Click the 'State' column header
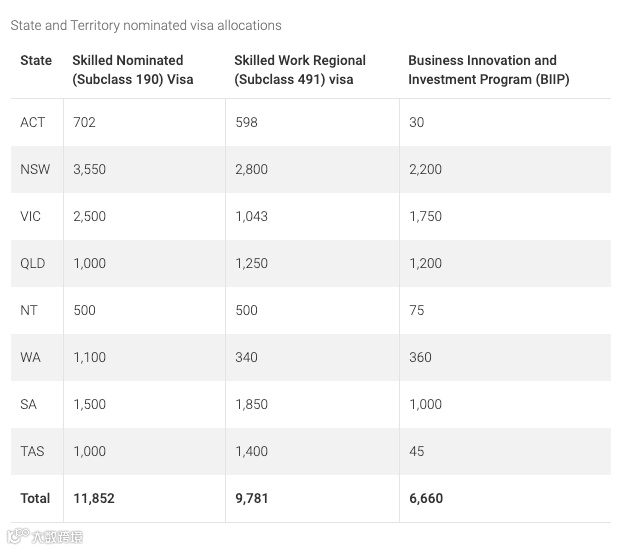The height and width of the screenshot is (550, 621). (x=36, y=61)
